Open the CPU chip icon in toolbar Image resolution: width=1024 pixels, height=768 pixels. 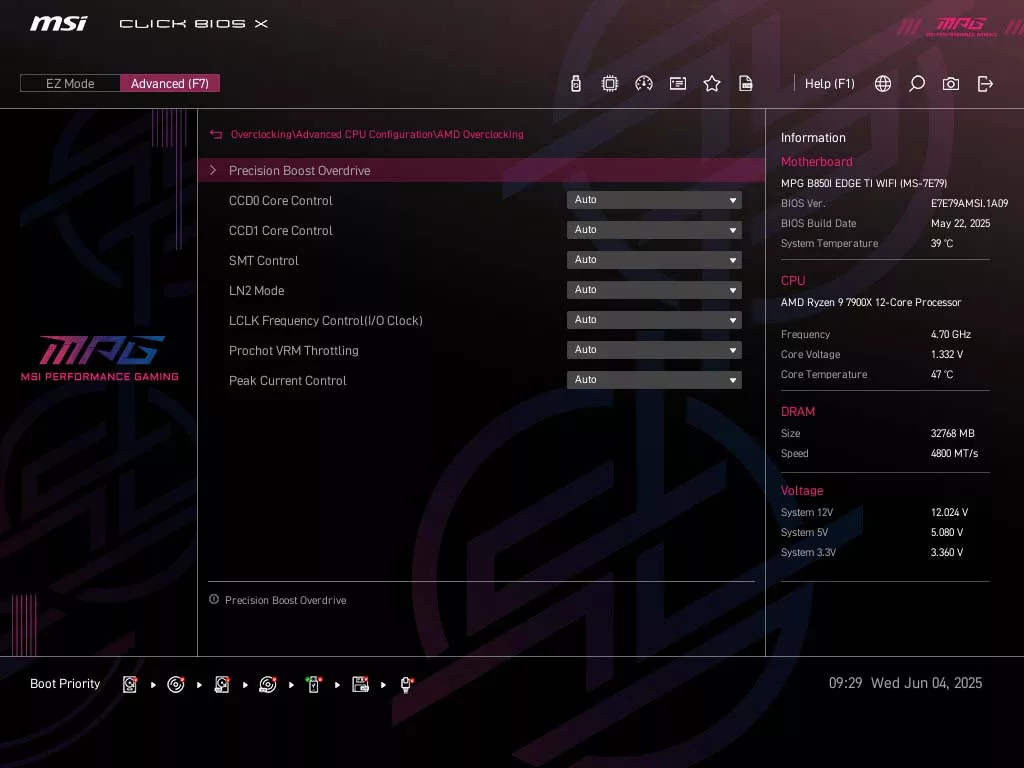point(609,84)
